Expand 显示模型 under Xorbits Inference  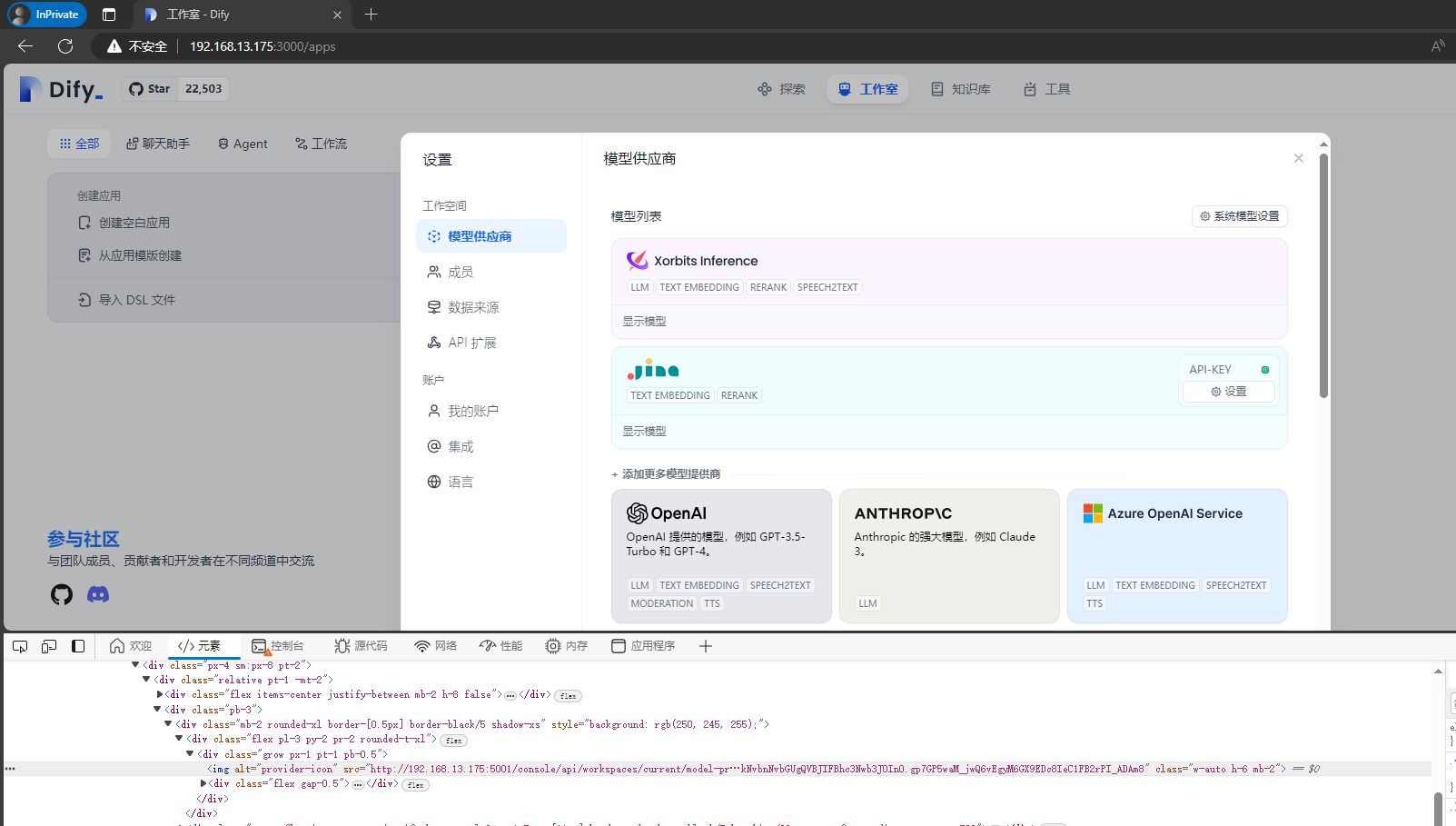pyautogui.click(x=644, y=322)
